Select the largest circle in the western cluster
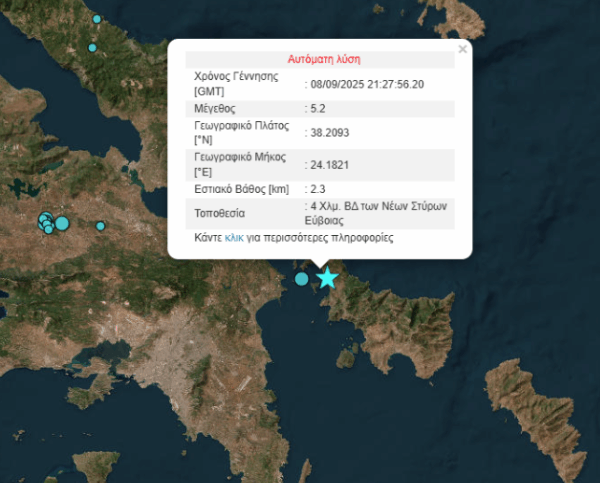 tap(62, 224)
